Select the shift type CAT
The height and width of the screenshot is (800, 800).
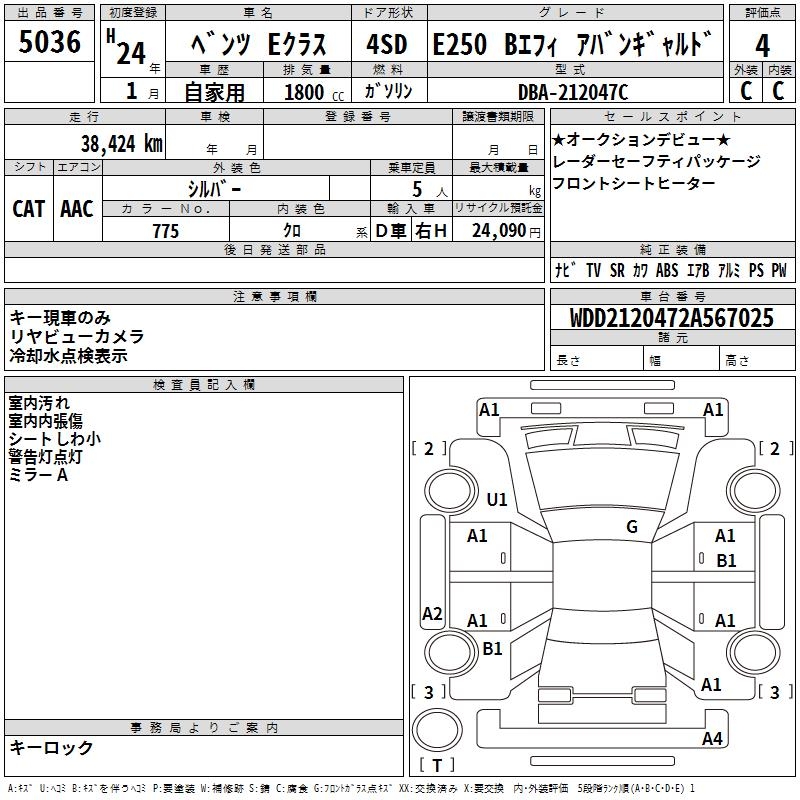pyautogui.click(x=29, y=209)
